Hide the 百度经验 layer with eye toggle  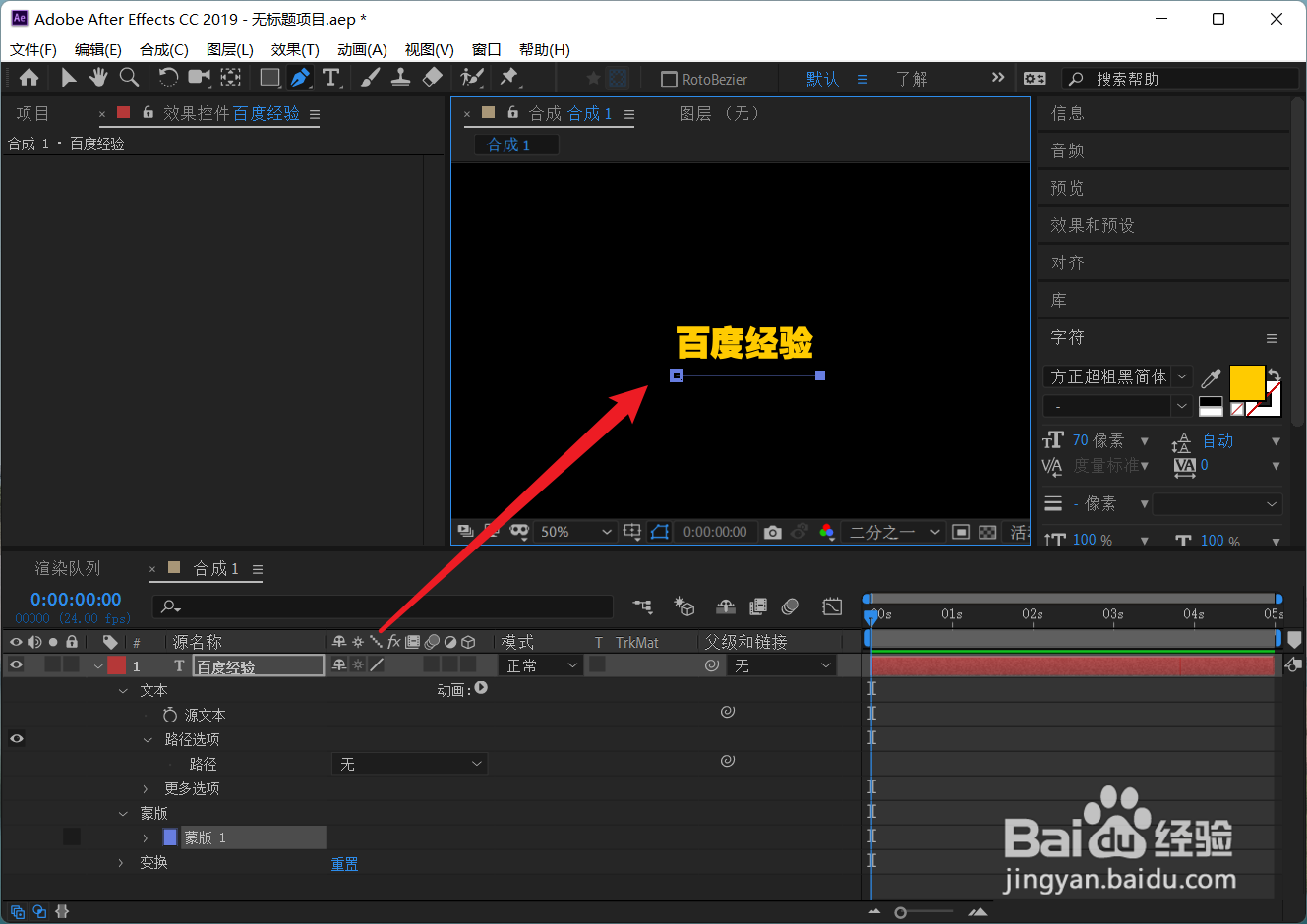tap(16, 665)
